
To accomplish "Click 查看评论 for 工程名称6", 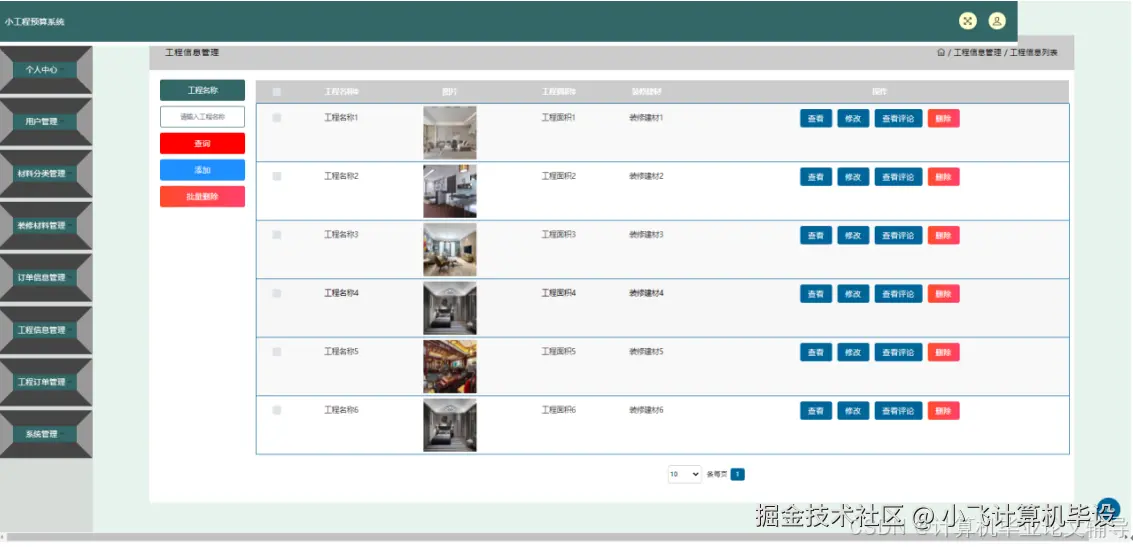I will 898,411.
